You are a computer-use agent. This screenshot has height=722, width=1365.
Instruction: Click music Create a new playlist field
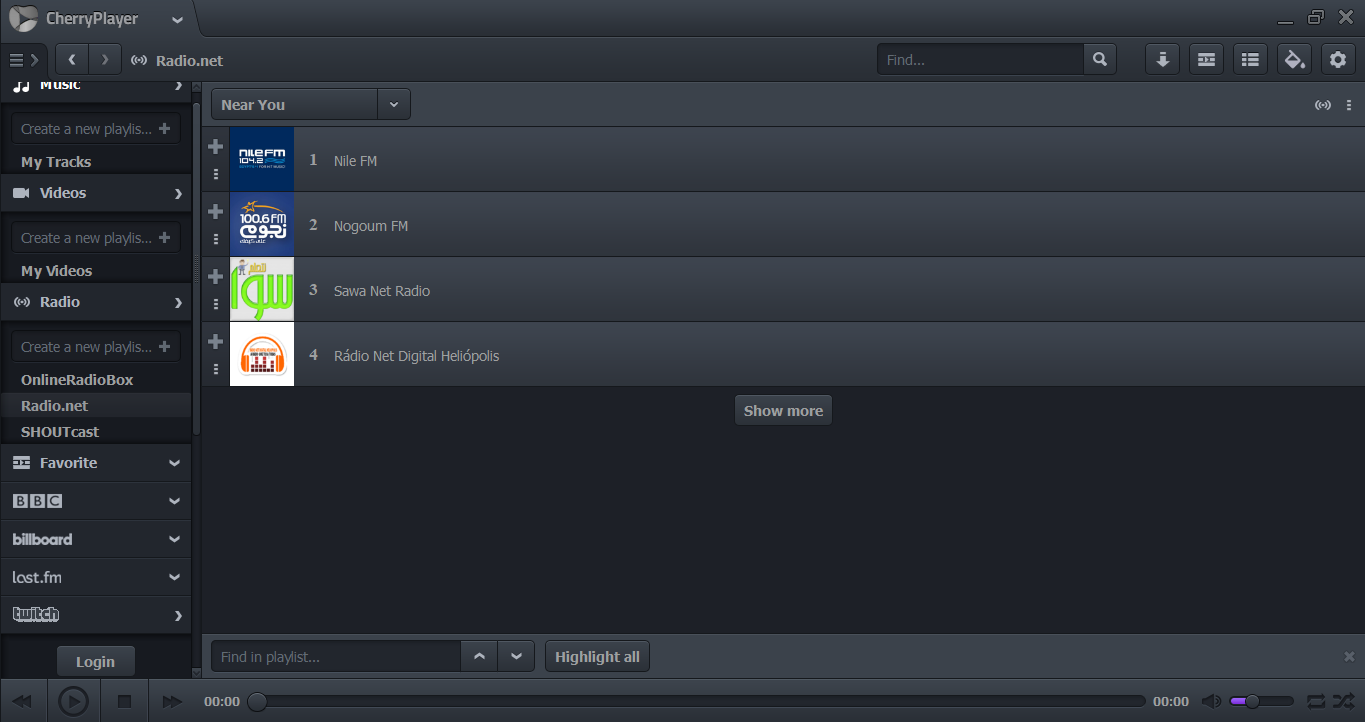96,129
